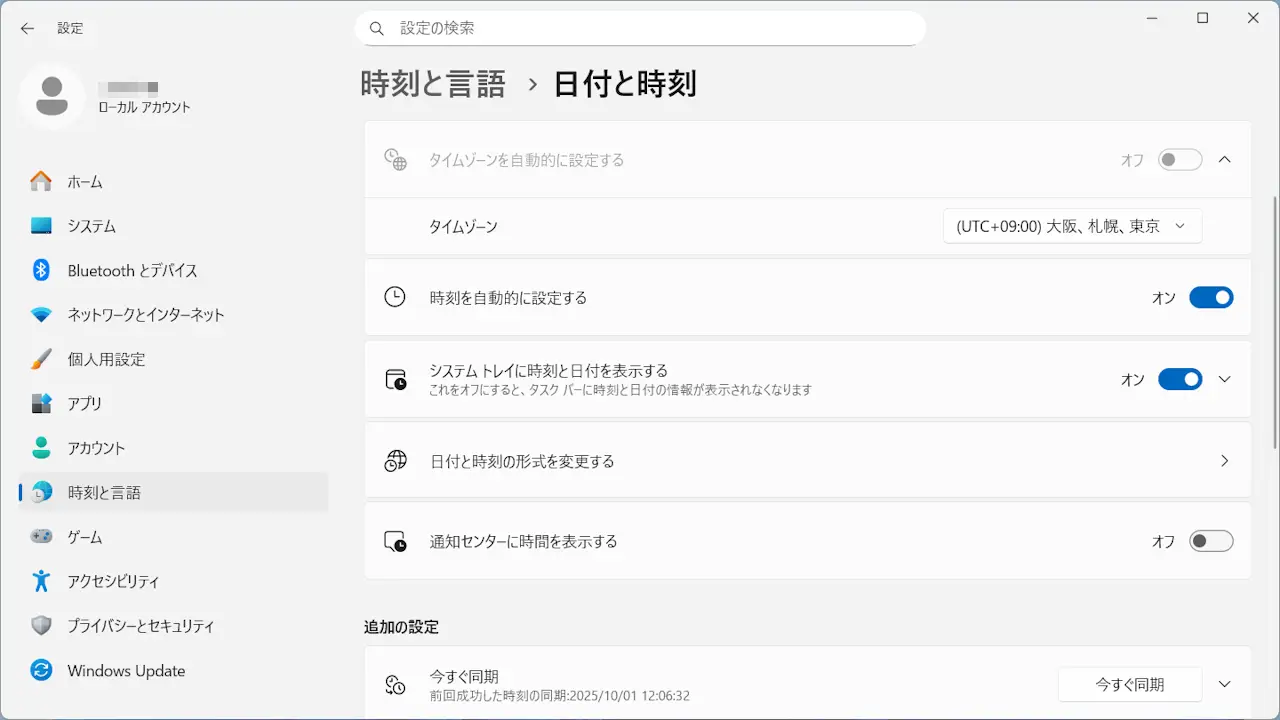Enable 通知センターに時間を表示する toggle
The height and width of the screenshot is (720, 1280).
1210,541
